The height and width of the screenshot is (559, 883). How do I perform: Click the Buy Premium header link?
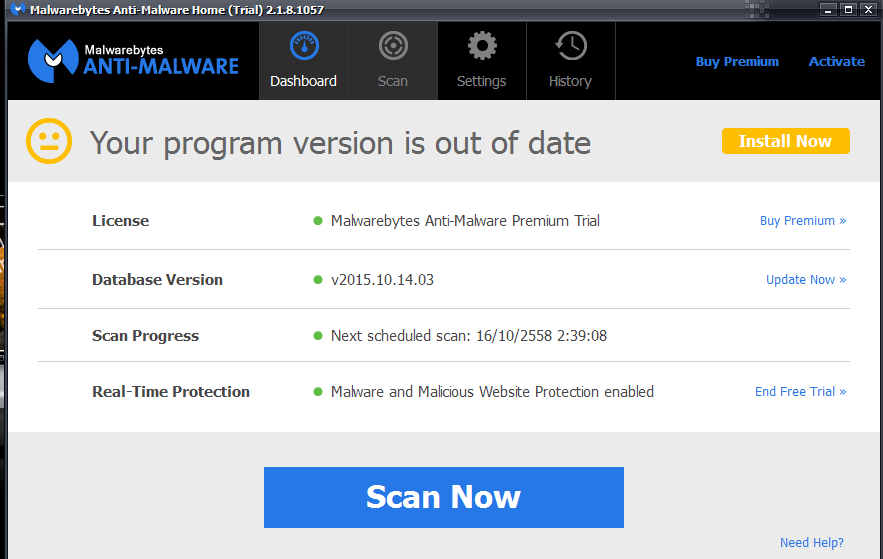pyautogui.click(x=737, y=61)
